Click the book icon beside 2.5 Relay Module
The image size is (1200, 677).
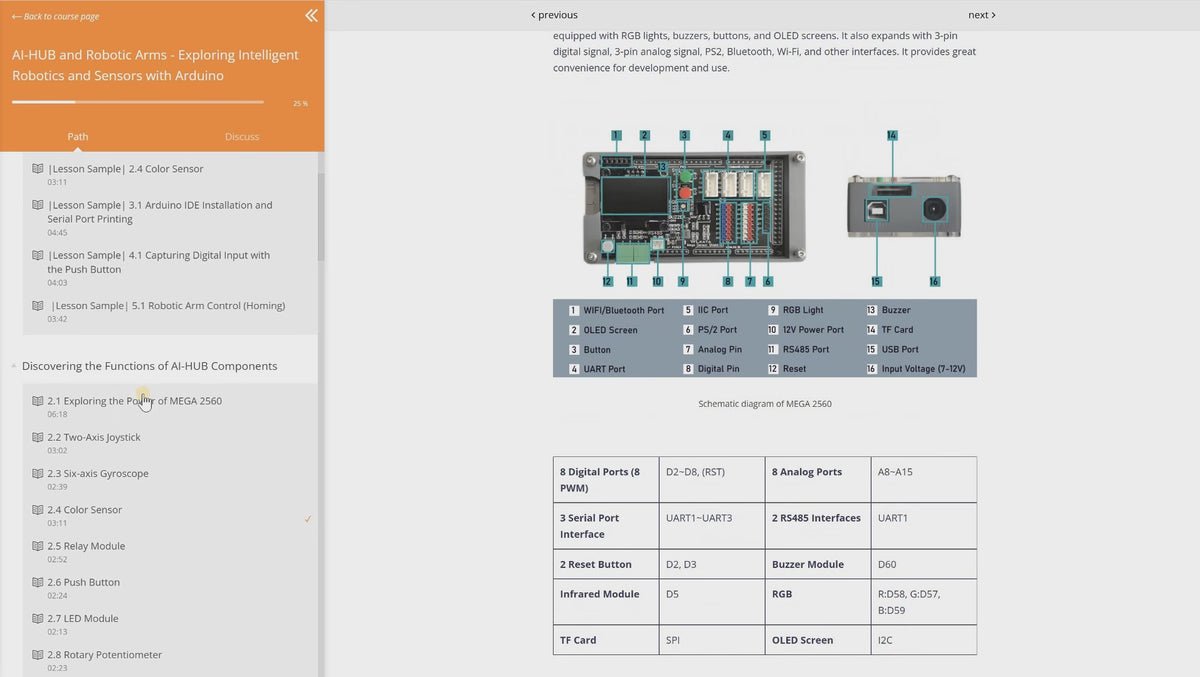pos(38,547)
